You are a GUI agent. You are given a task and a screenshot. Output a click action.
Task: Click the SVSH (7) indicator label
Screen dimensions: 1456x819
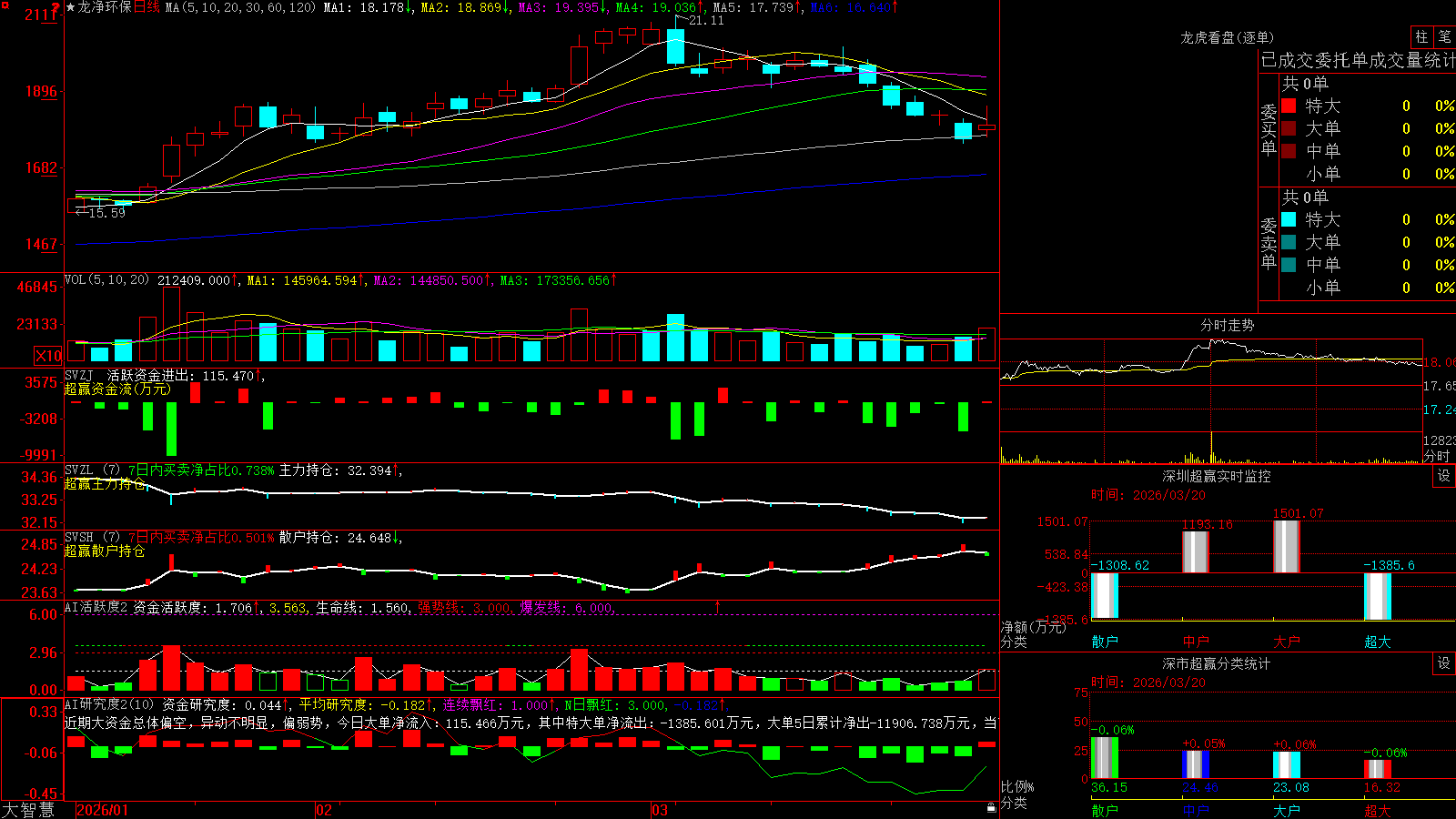[x=92, y=537]
